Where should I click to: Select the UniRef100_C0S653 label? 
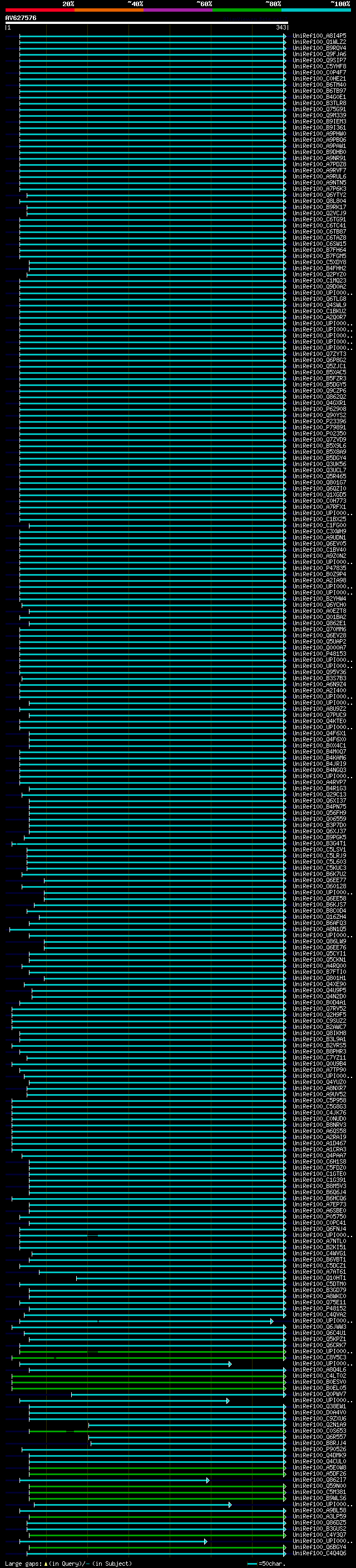pos(319,1431)
